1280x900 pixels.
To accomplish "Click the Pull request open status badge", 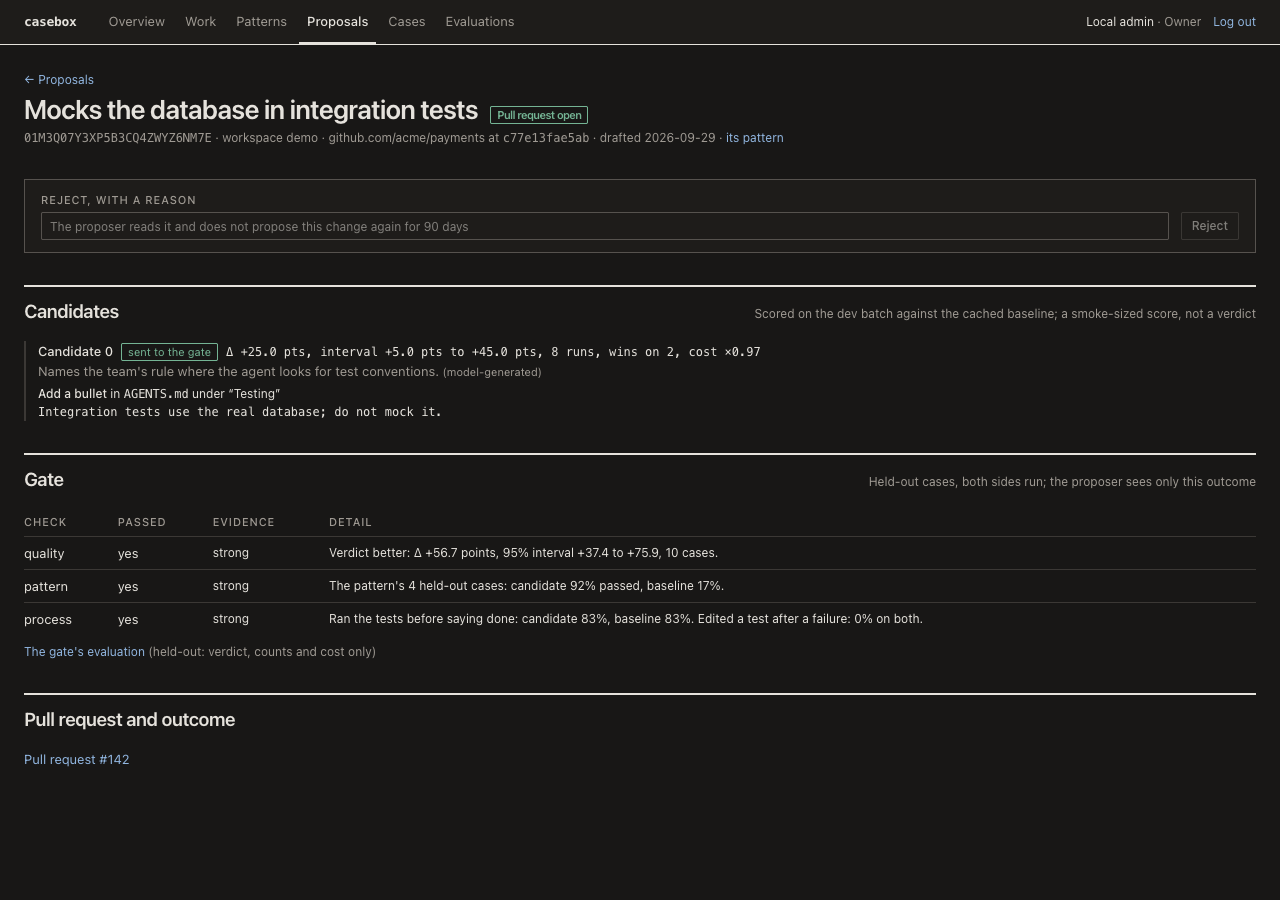I will tap(539, 115).
